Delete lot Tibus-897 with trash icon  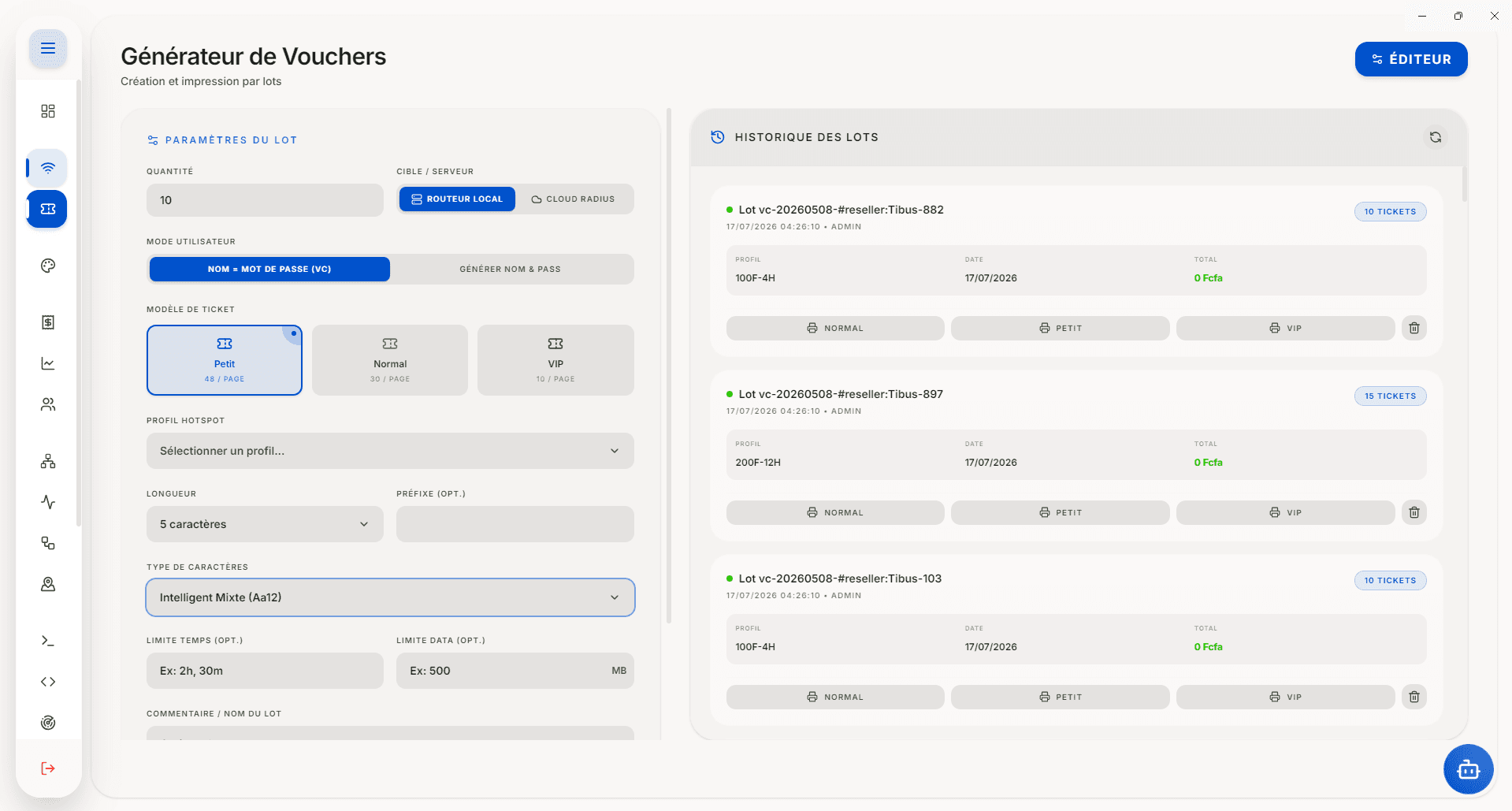pos(1414,512)
